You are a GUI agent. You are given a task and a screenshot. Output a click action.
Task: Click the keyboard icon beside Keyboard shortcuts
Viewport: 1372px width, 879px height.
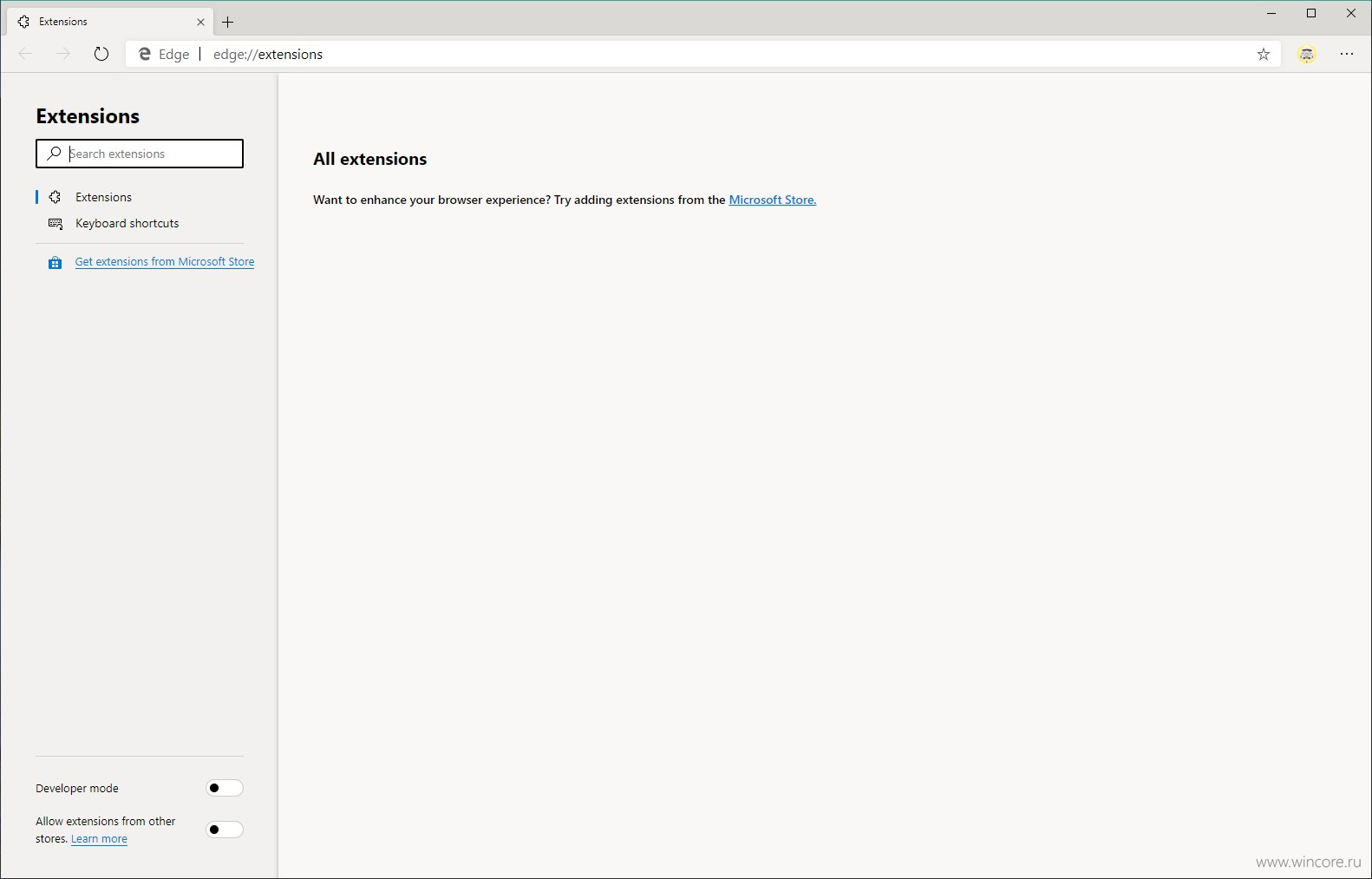pyautogui.click(x=56, y=223)
